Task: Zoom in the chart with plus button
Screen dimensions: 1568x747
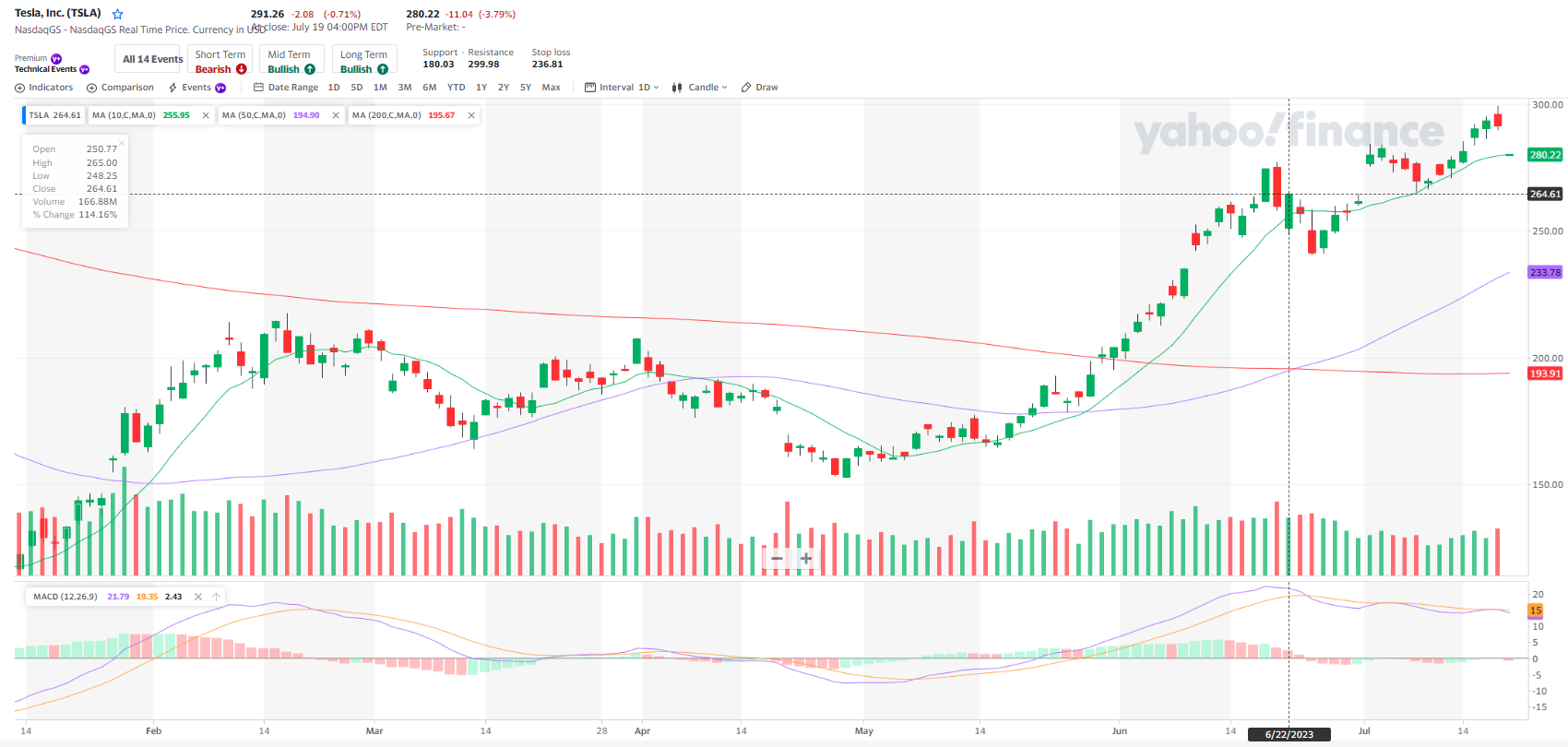Action: pyautogui.click(x=806, y=558)
